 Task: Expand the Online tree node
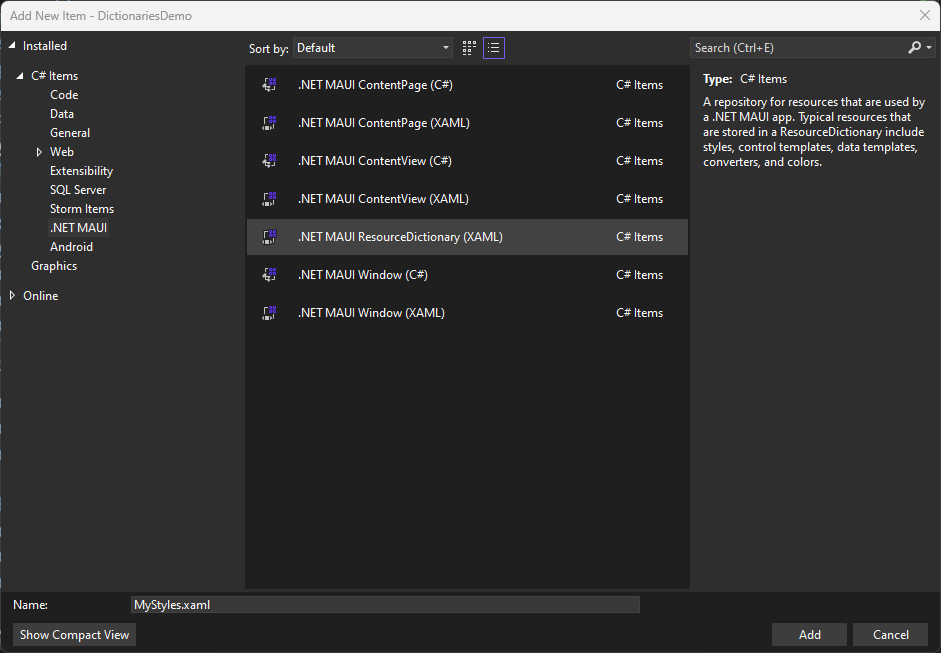pyautogui.click(x=12, y=295)
